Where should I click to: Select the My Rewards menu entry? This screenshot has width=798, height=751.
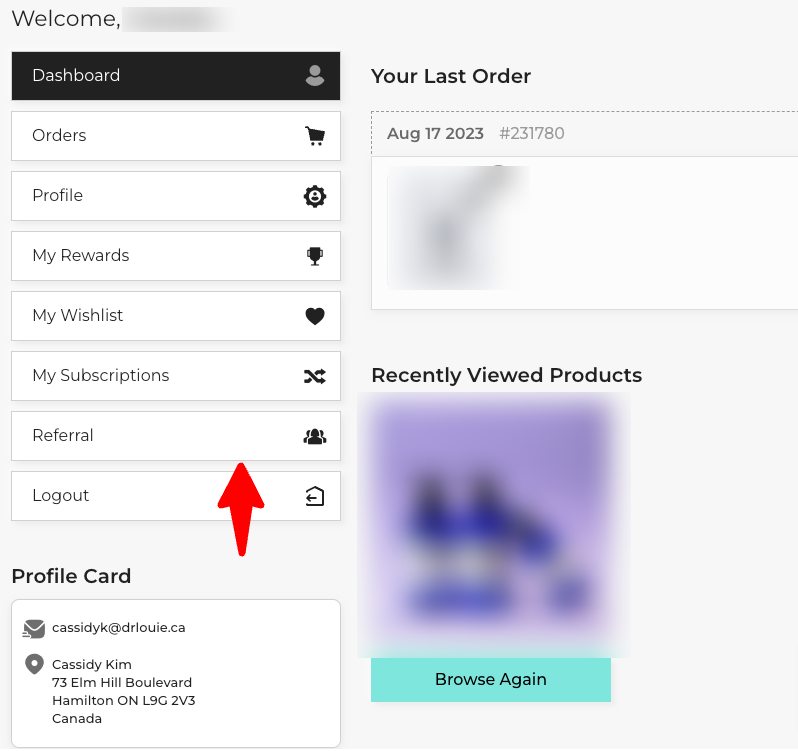[176, 256]
